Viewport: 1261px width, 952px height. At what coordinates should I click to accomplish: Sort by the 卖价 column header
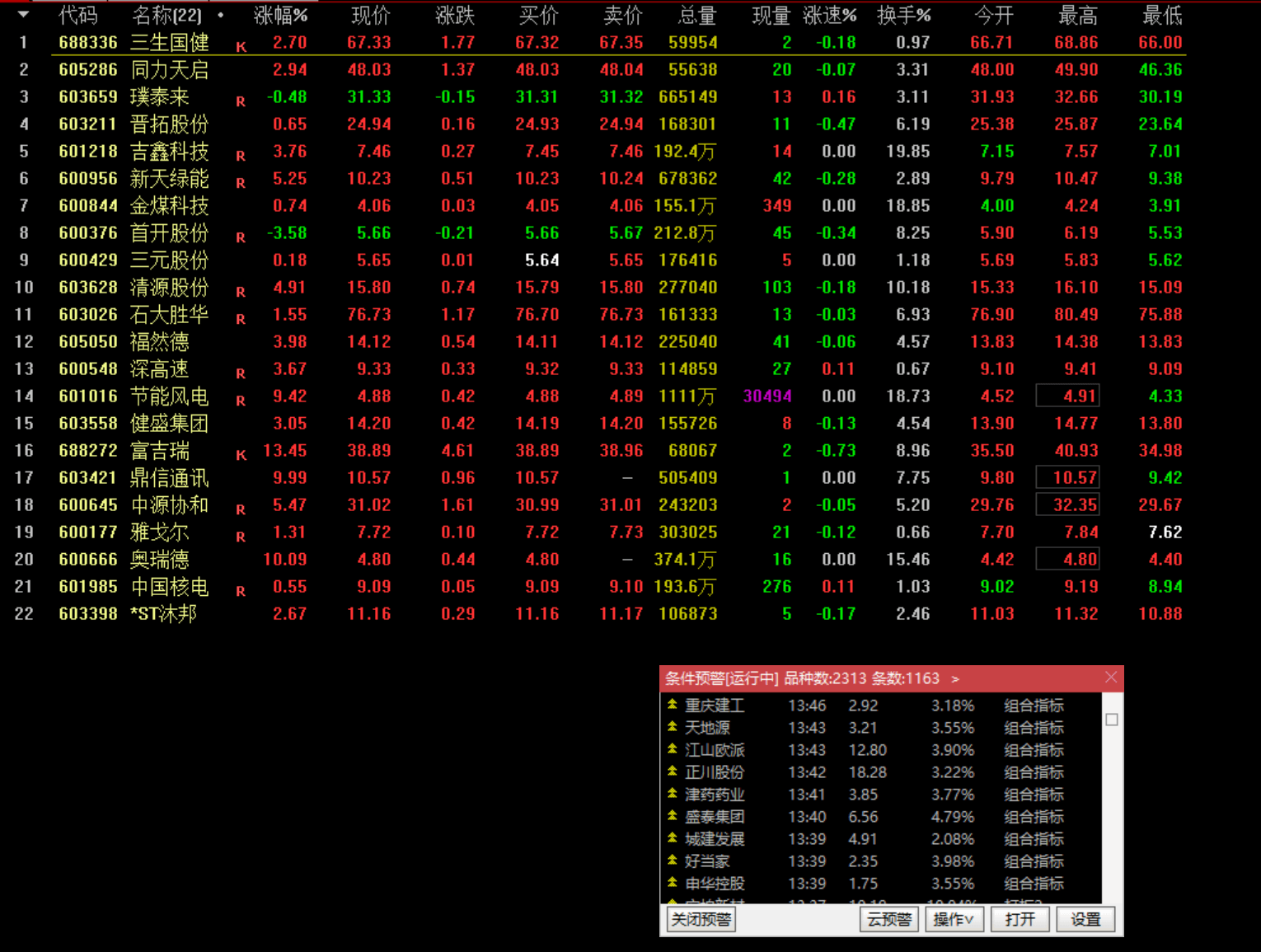[623, 15]
